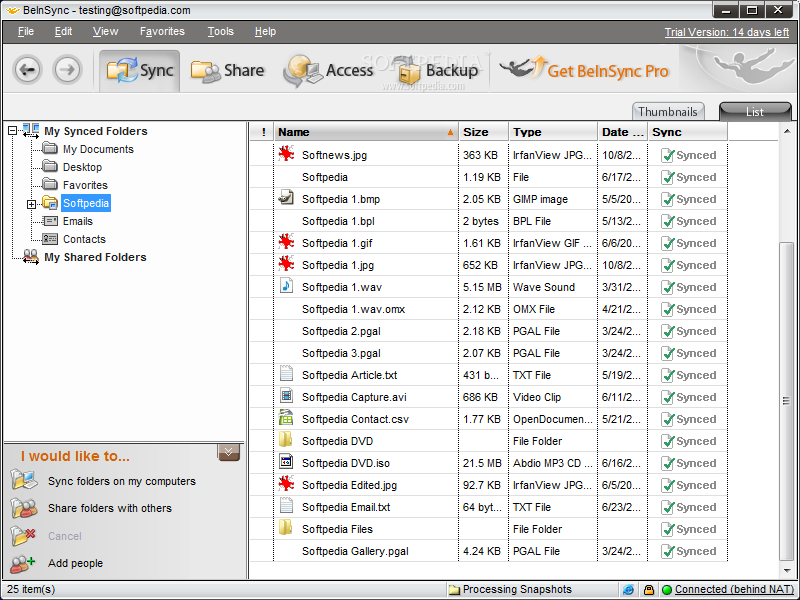Collapse My Synced Folders tree node
Image resolution: width=800 pixels, height=600 pixels.
(13, 131)
